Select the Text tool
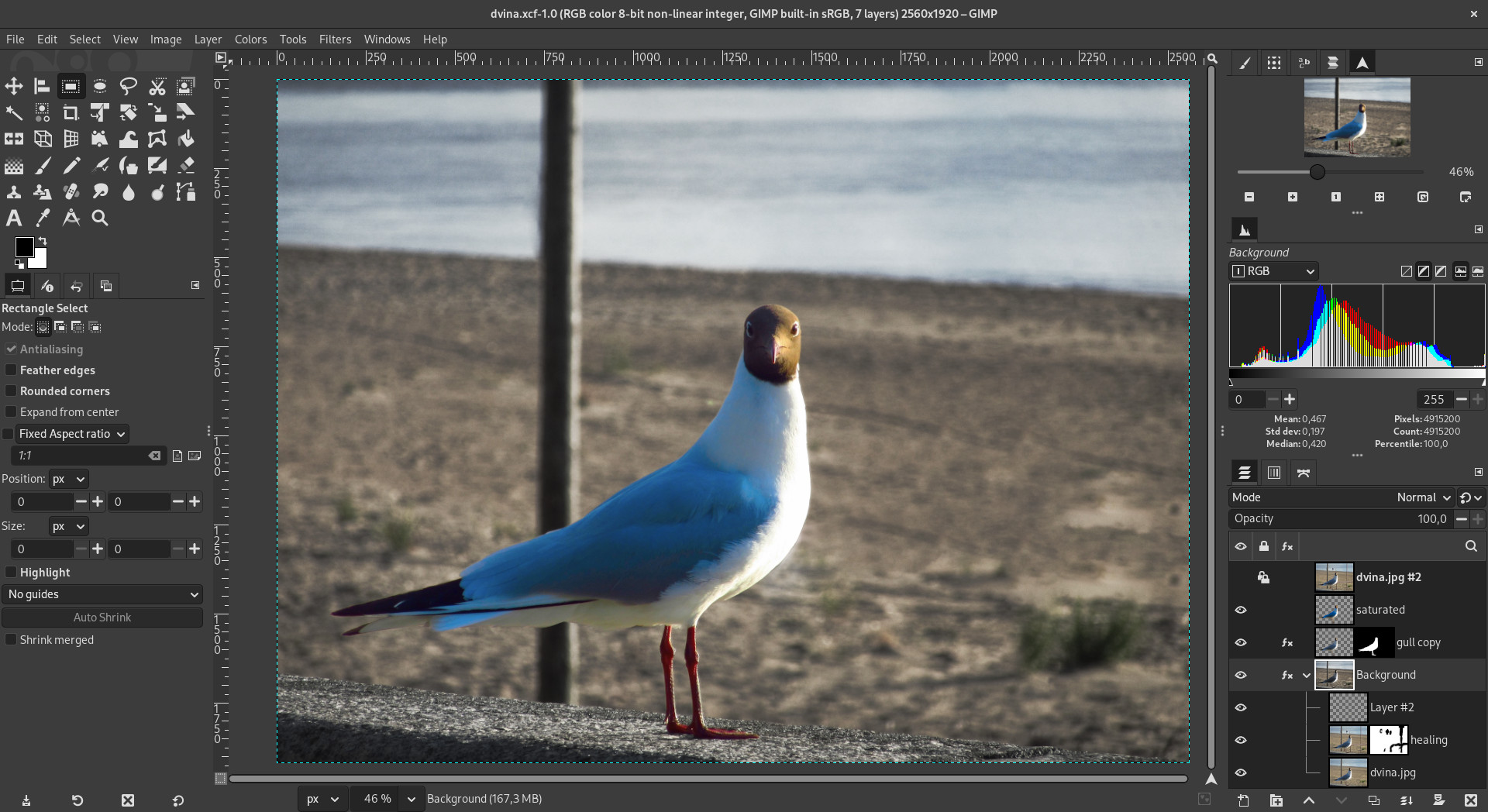Viewport: 1488px width, 812px height. 14,218
